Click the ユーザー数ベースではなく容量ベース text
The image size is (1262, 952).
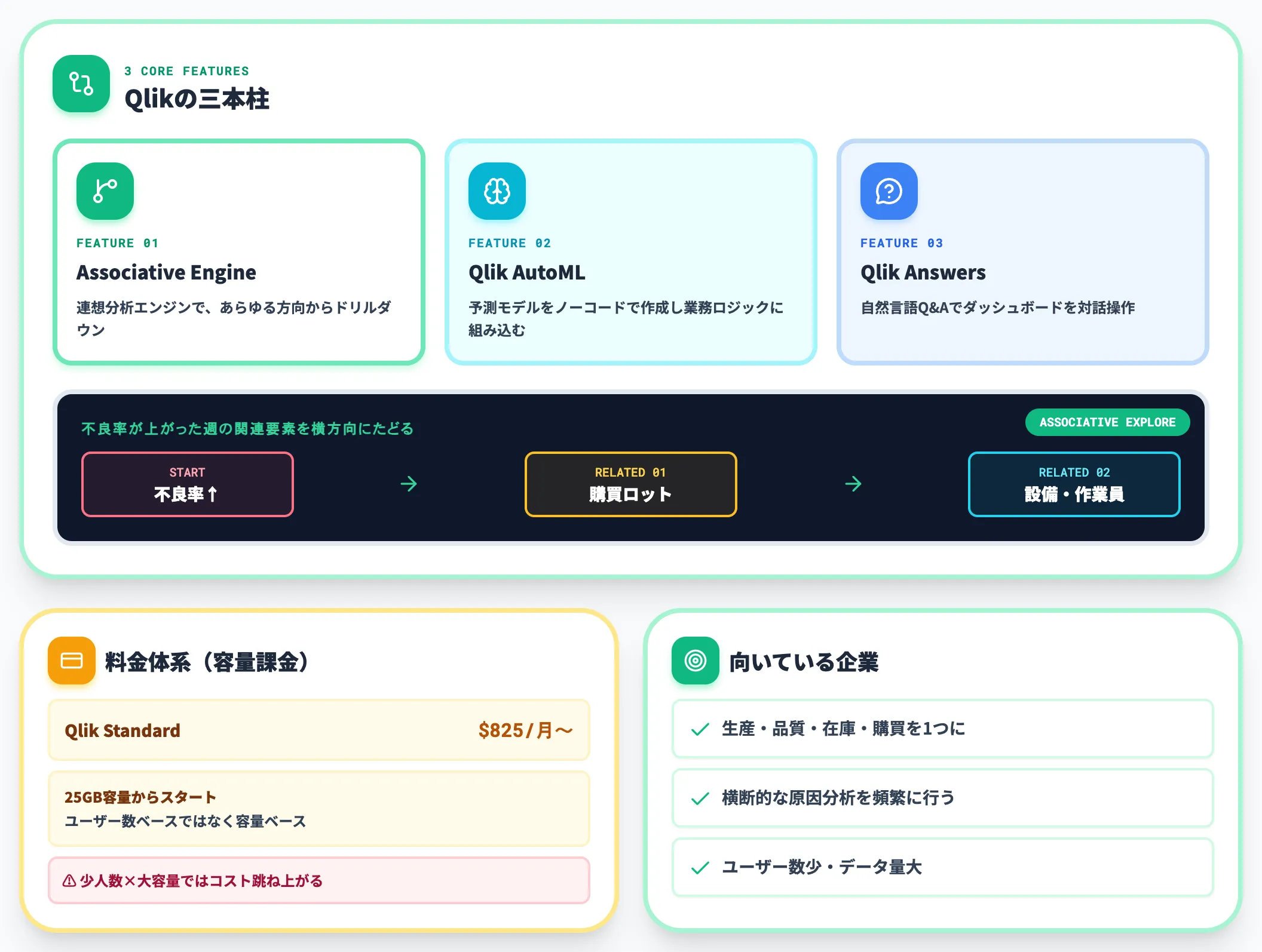[x=185, y=822]
